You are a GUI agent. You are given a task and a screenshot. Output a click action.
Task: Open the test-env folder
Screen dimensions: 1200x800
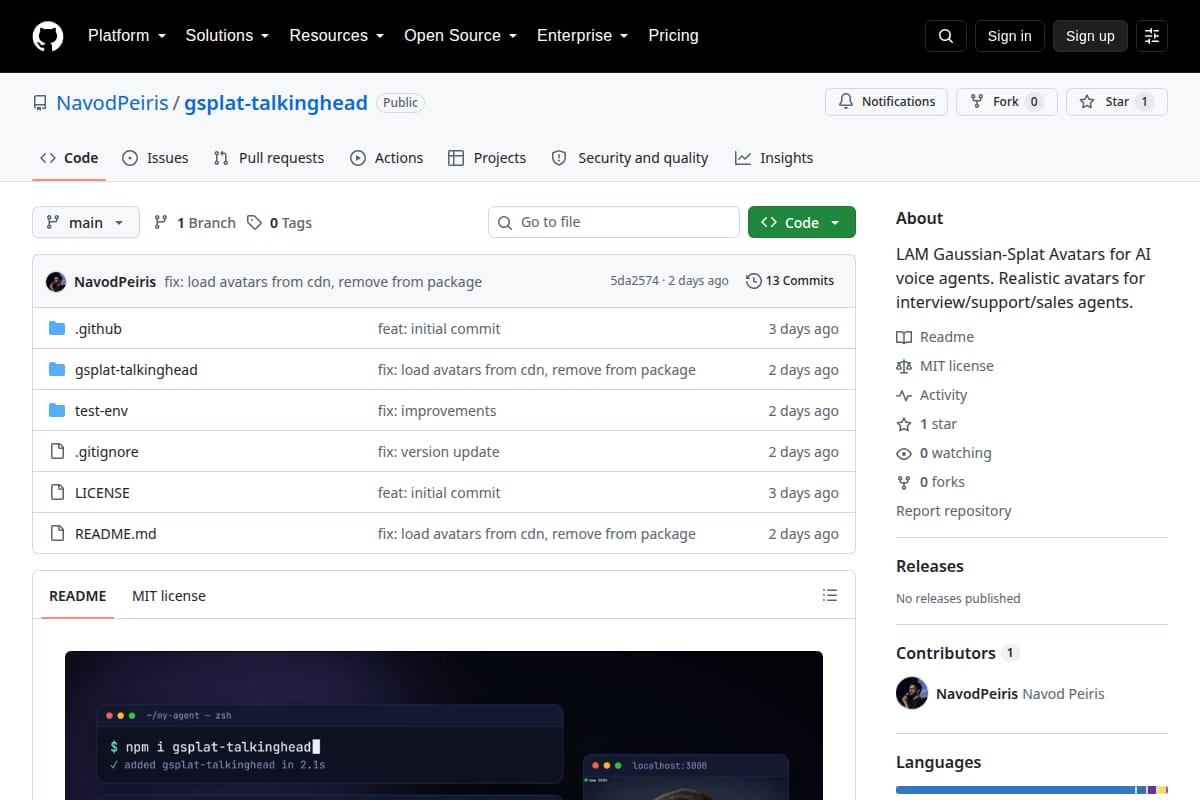(101, 411)
